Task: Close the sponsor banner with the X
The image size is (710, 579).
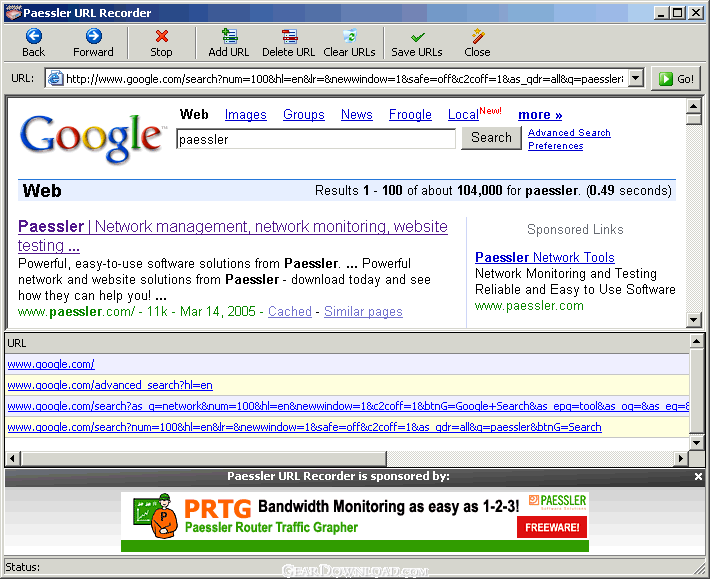Action: click(x=698, y=476)
